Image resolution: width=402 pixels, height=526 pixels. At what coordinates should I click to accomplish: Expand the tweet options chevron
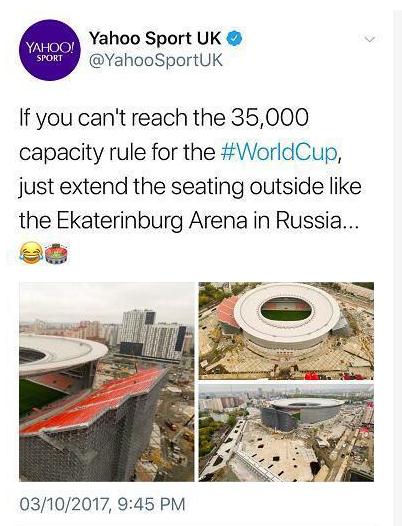[x=369, y=39]
